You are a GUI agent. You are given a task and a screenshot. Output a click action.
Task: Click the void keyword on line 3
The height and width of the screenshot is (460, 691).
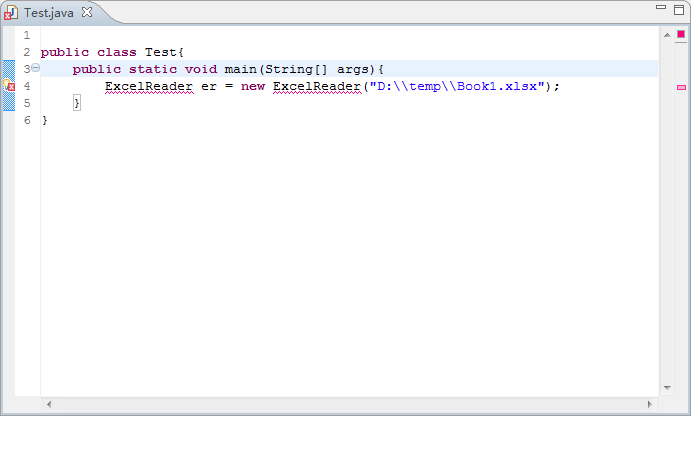[x=201, y=69]
